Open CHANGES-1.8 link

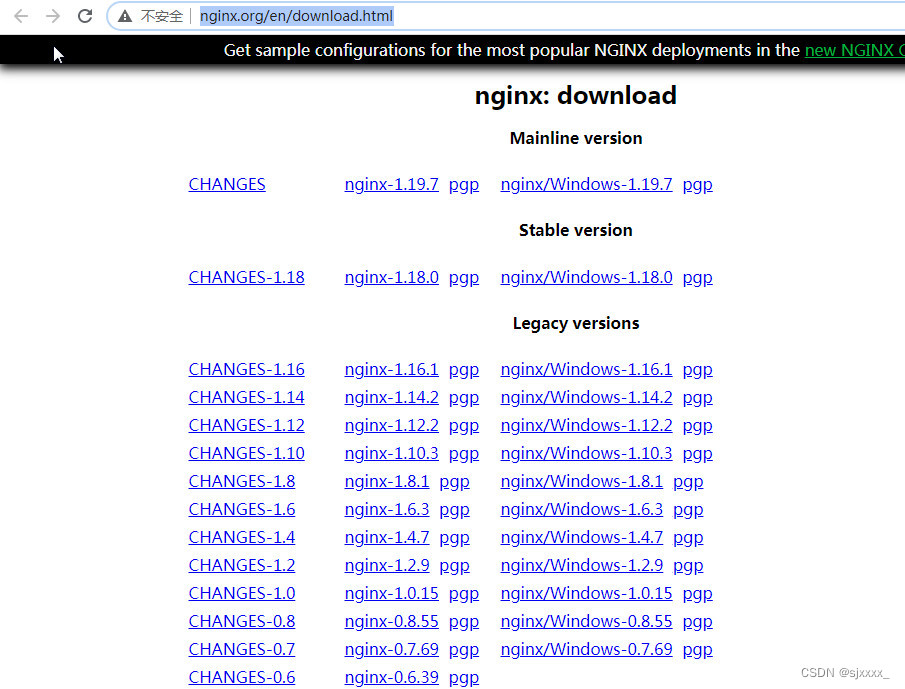pyautogui.click(x=242, y=481)
